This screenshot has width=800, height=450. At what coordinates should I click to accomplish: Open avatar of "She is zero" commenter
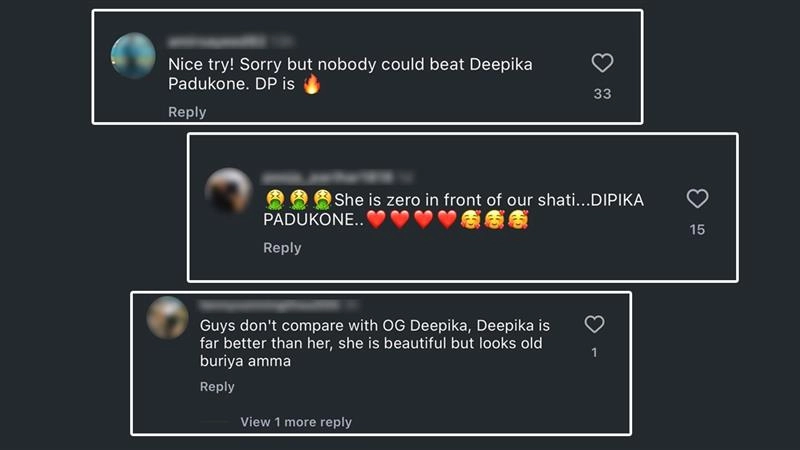[x=228, y=191]
